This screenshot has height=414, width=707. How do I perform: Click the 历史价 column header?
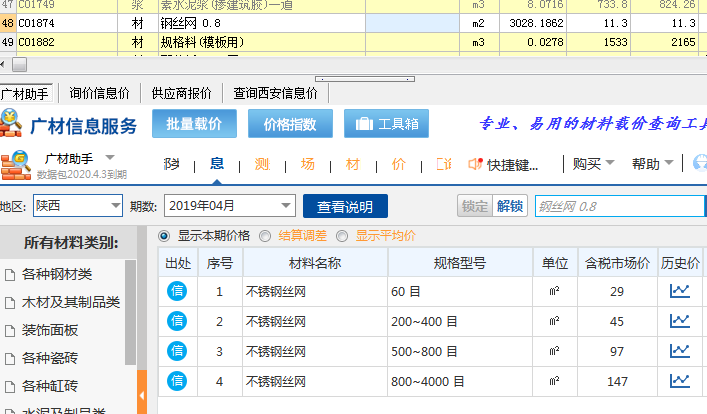click(x=680, y=262)
